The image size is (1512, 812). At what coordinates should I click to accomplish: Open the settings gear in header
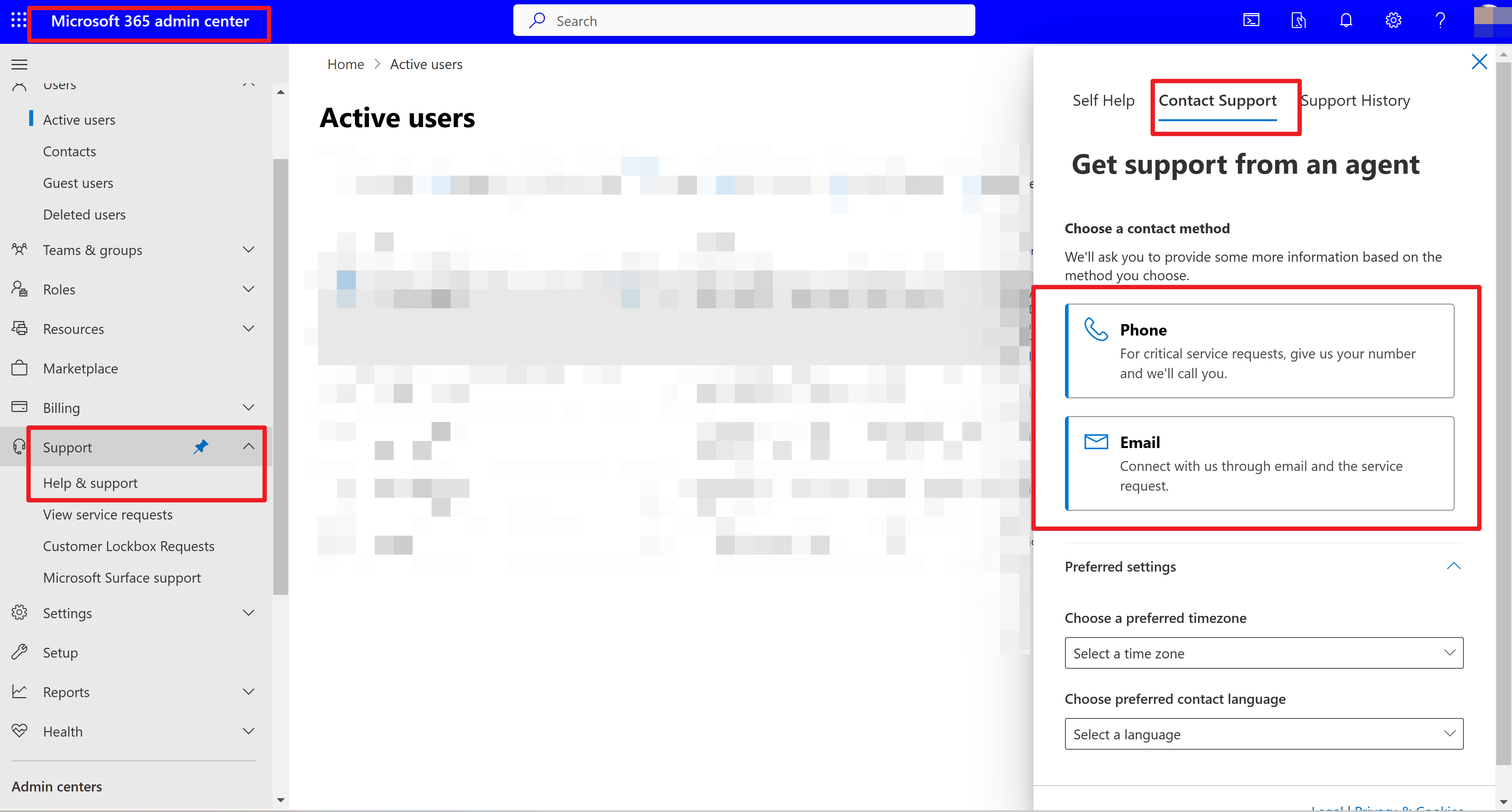(1393, 21)
